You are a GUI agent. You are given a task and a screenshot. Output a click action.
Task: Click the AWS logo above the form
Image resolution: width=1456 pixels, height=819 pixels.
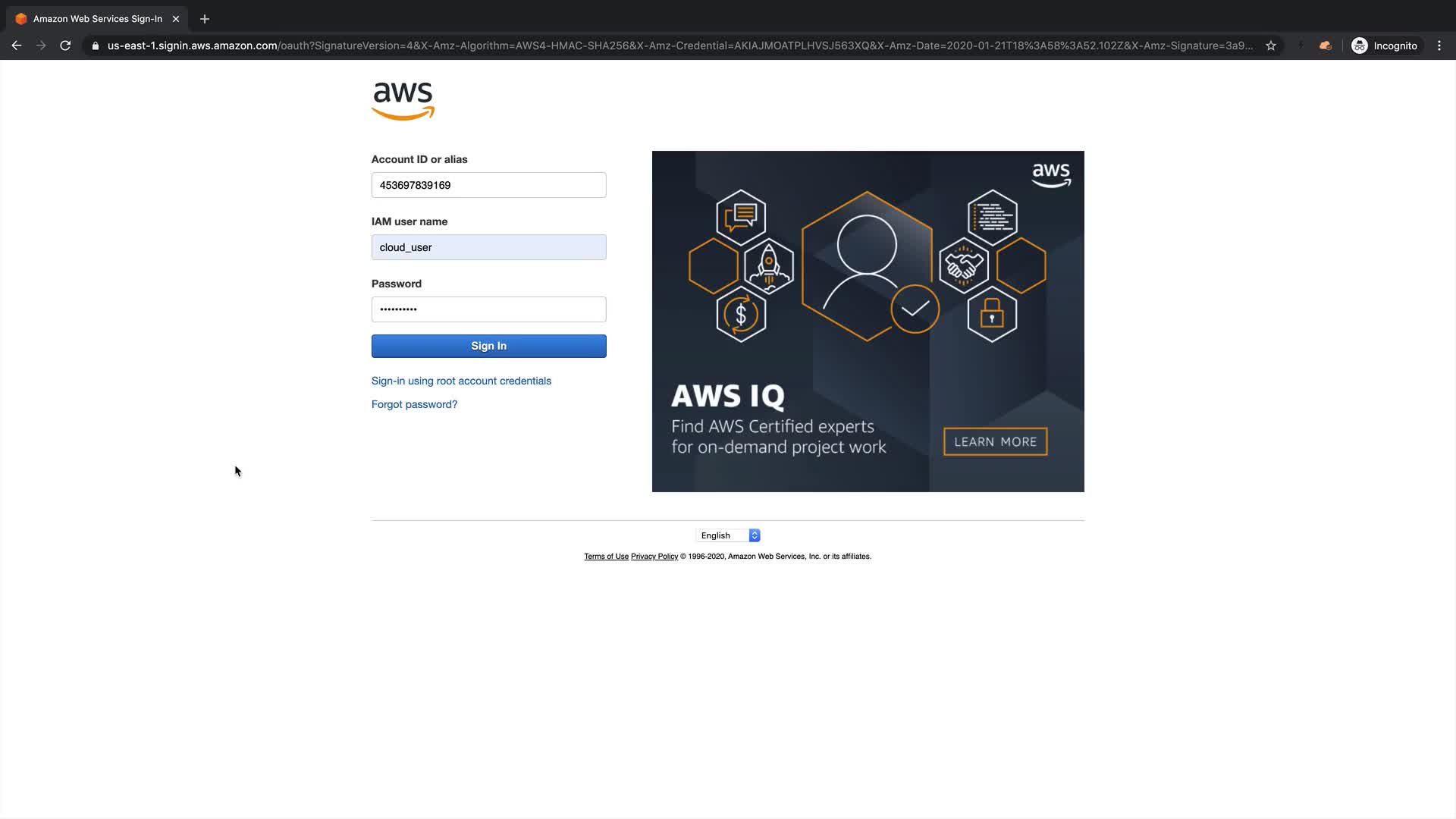403,101
